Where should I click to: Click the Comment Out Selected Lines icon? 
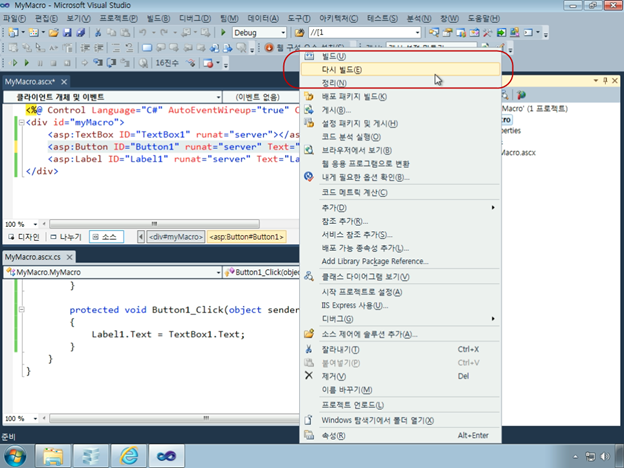pos(116,48)
